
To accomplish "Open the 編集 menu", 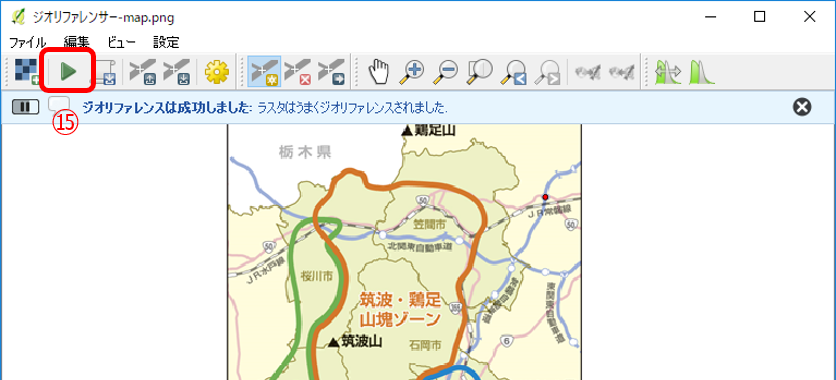I will click(77, 42).
